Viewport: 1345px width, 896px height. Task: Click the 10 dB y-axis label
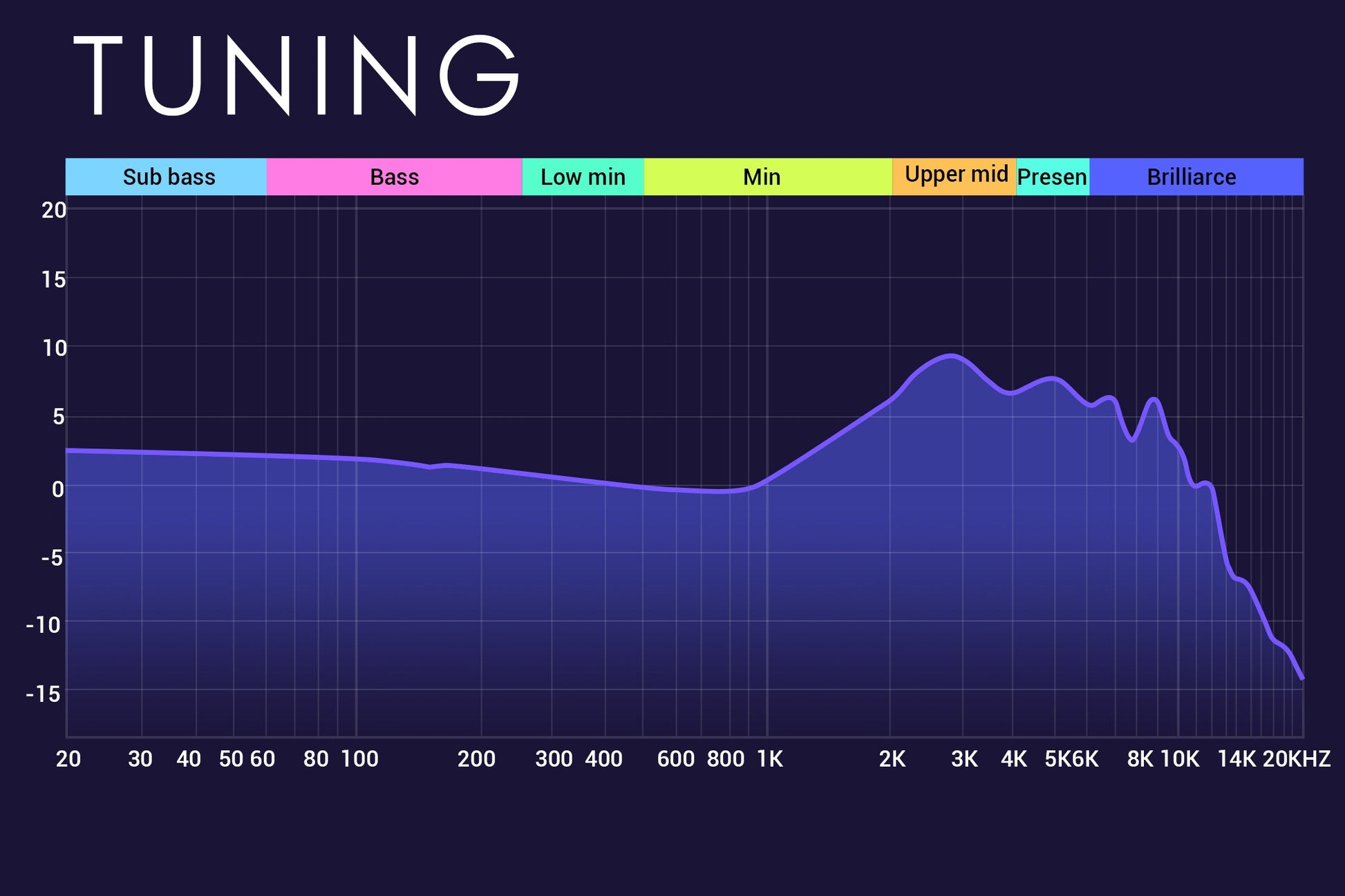[x=55, y=348]
